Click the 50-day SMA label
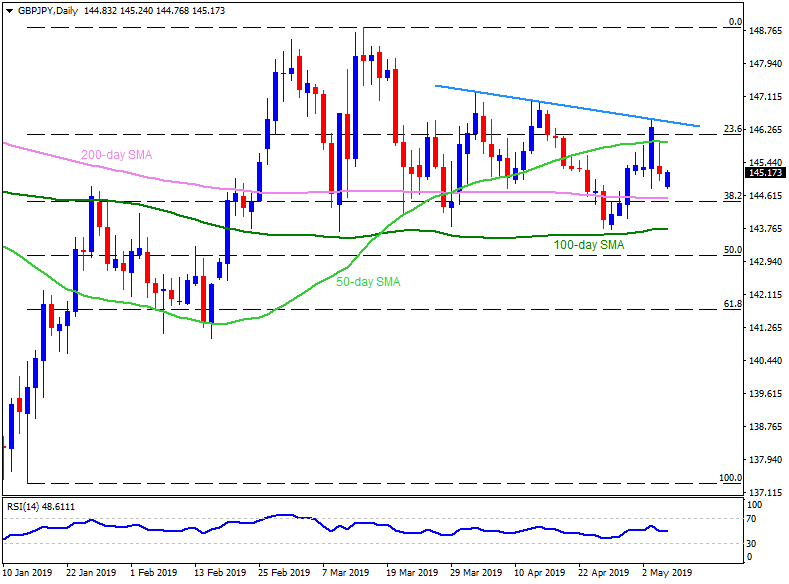The height and width of the screenshot is (584, 789). 367,282
